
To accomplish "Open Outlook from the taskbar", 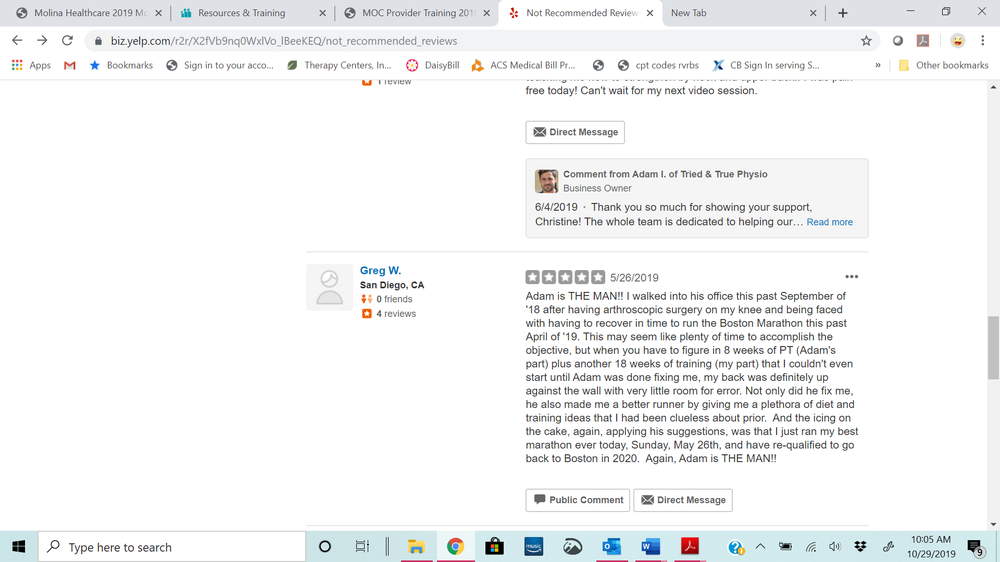I will [611, 547].
